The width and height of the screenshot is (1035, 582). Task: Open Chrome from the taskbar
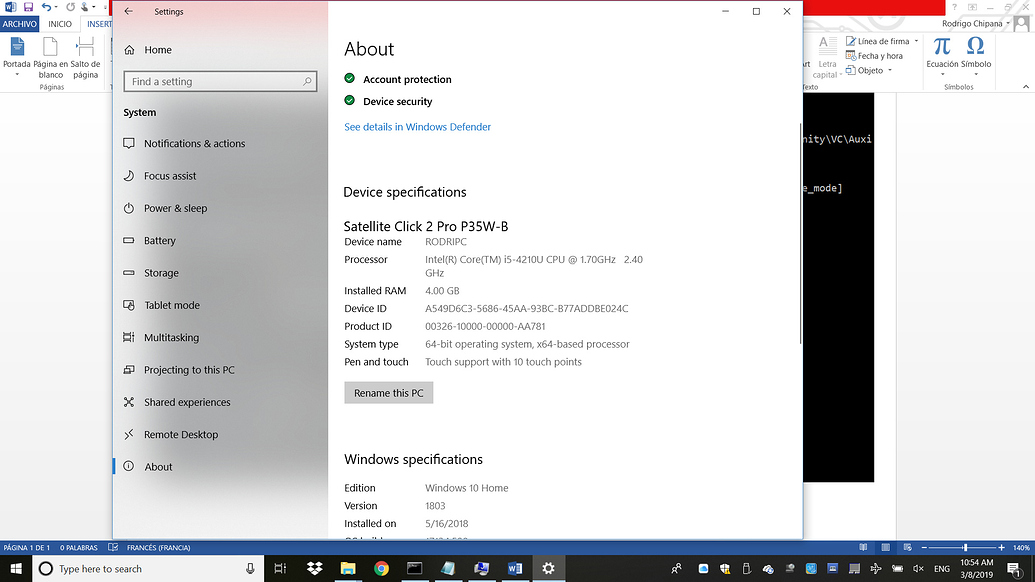click(x=381, y=568)
